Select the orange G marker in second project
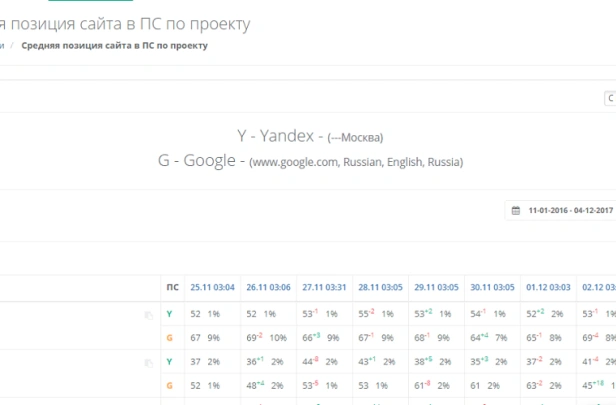The image size is (616, 405). [x=169, y=386]
